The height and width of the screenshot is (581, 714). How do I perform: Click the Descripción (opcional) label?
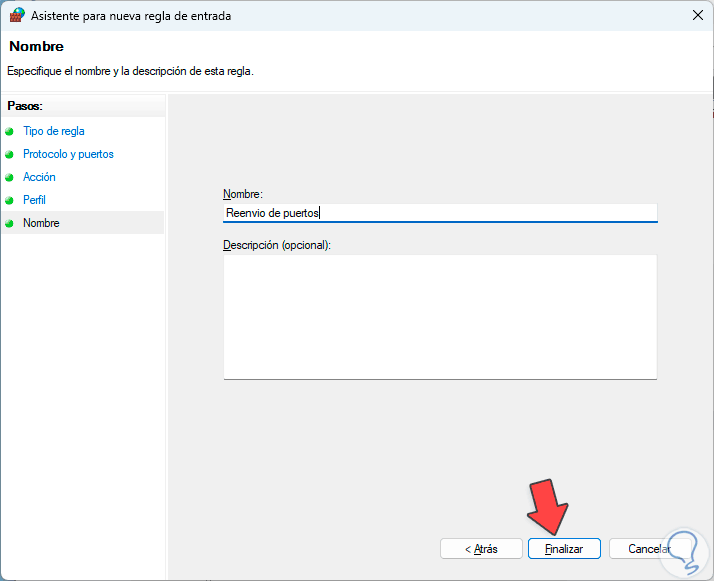tap(277, 245)
